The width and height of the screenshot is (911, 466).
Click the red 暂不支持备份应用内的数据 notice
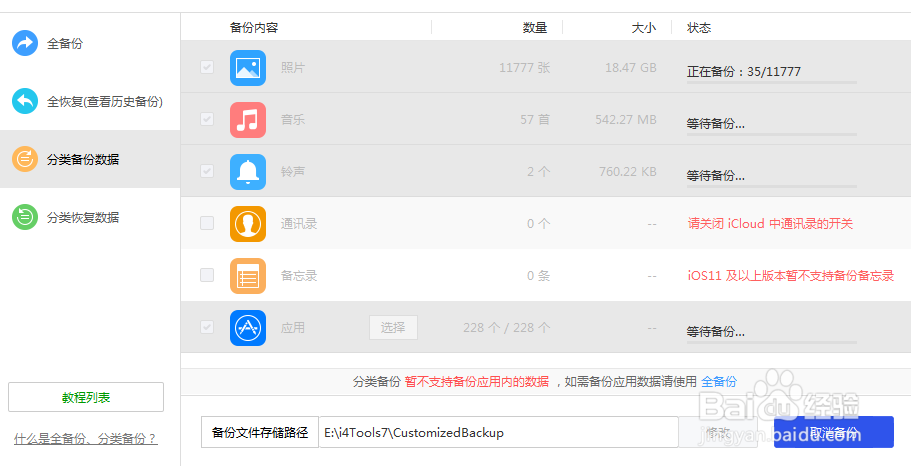(477, 382)
